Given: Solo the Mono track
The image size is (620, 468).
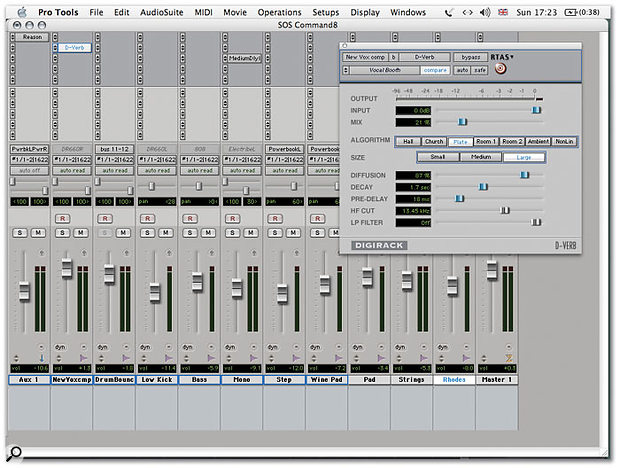Looking at the screenshot, I should 232,233.
